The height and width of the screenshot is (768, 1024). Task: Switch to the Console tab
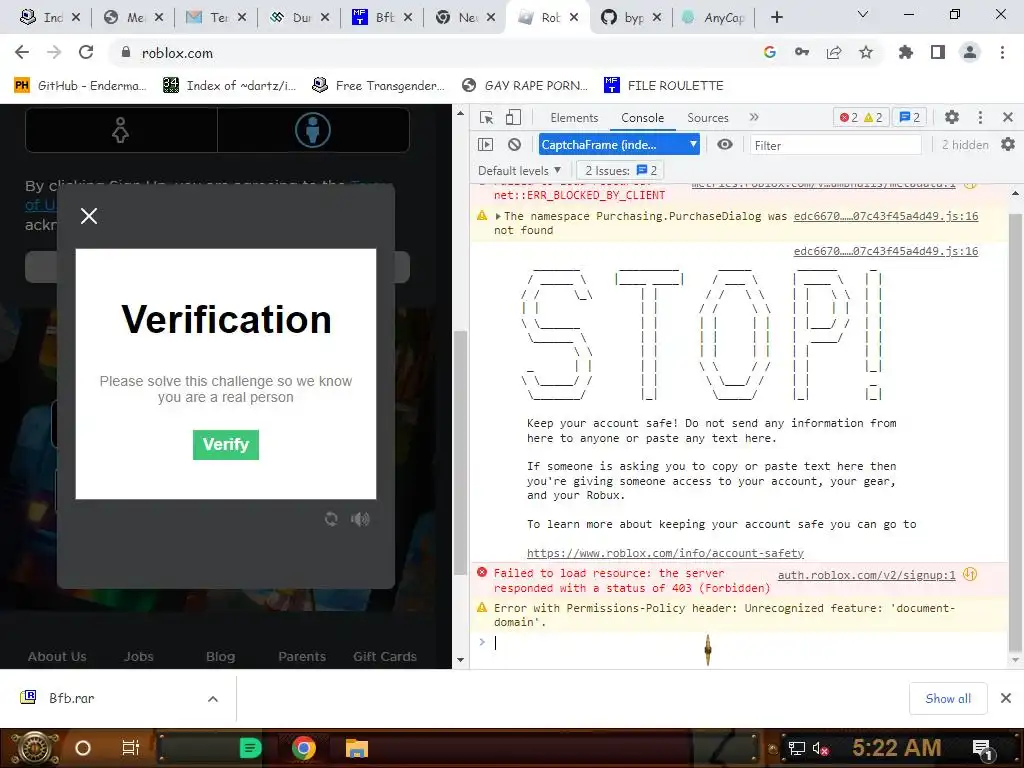point(642,118)
